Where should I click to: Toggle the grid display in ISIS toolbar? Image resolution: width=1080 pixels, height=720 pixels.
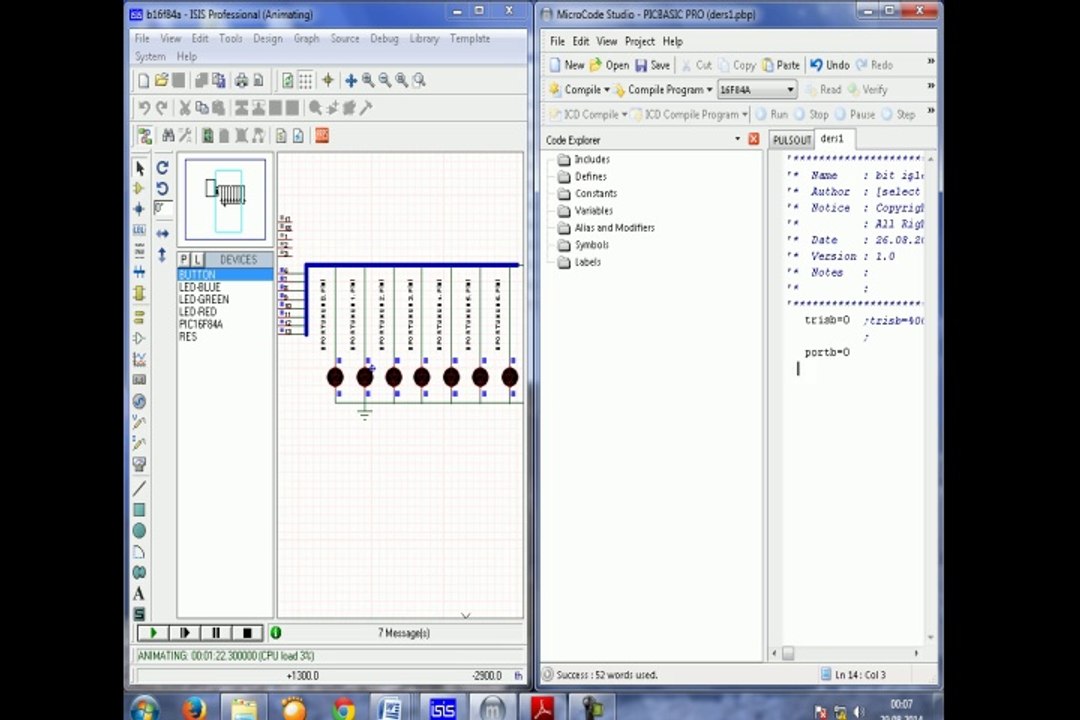click(x=305, y=81)
